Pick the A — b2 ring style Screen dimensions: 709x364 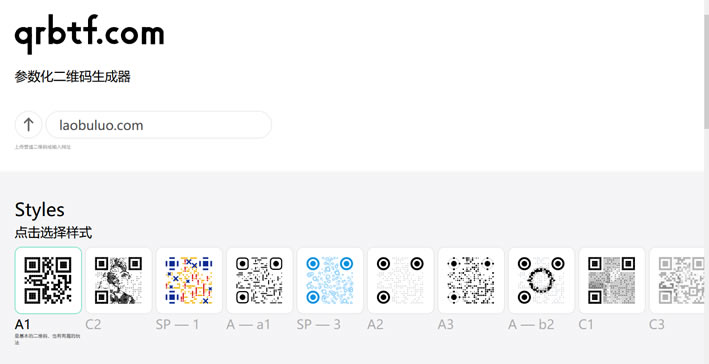[x=542, y=280]
